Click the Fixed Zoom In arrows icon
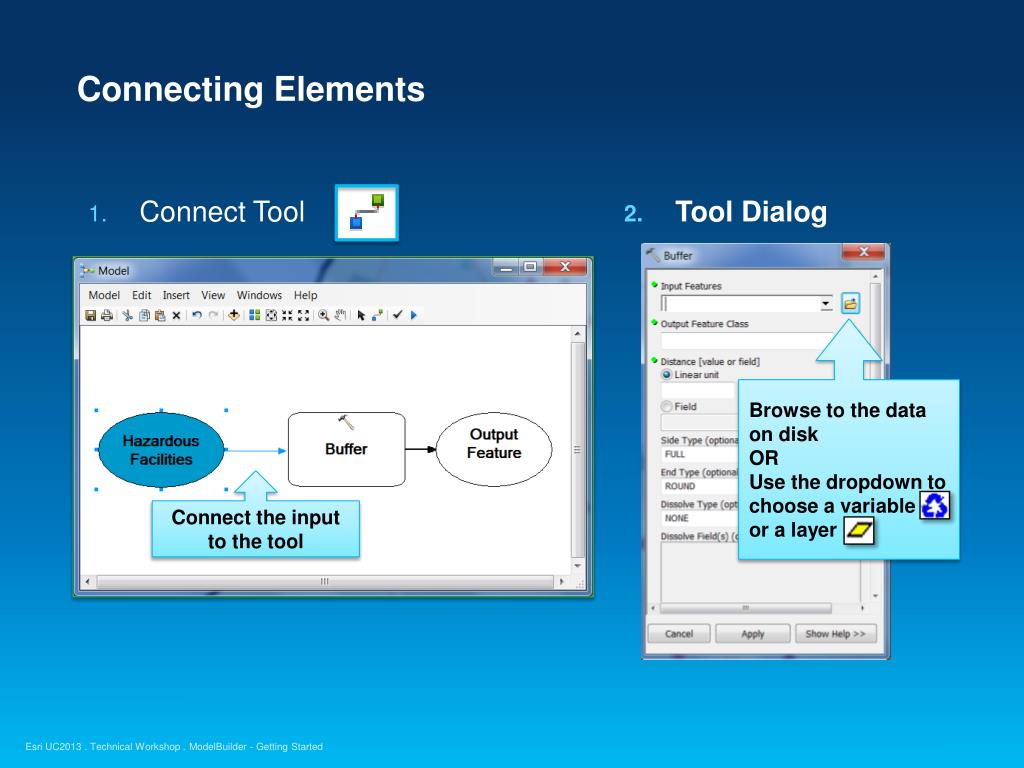 click(x=287, y=315)
